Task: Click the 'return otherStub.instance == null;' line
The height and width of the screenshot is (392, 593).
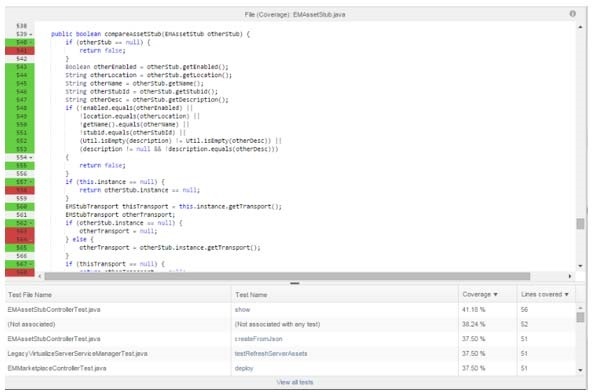Action: point(140,190)
